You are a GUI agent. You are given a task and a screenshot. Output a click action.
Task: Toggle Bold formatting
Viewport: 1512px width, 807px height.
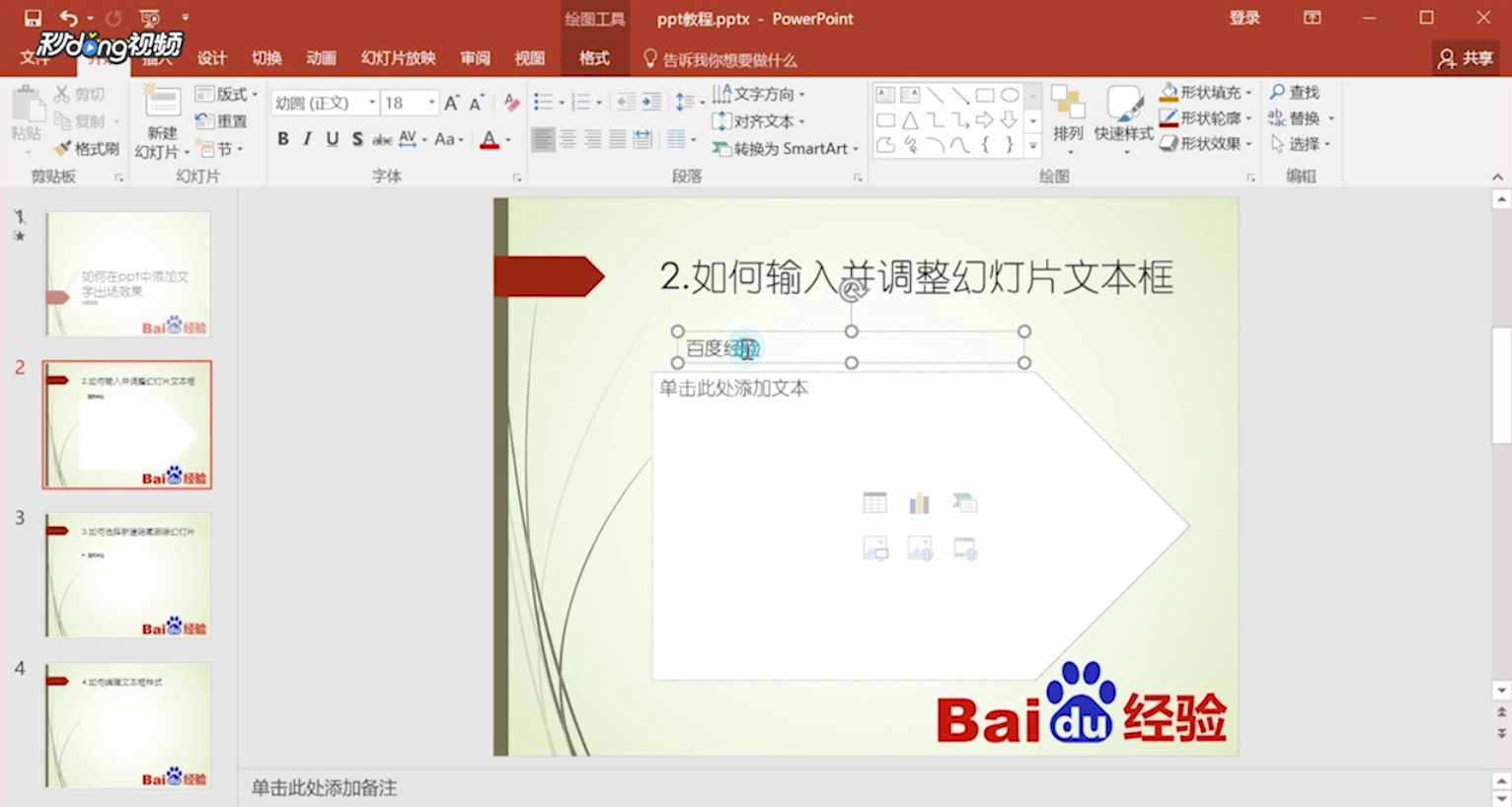point(283,139)
